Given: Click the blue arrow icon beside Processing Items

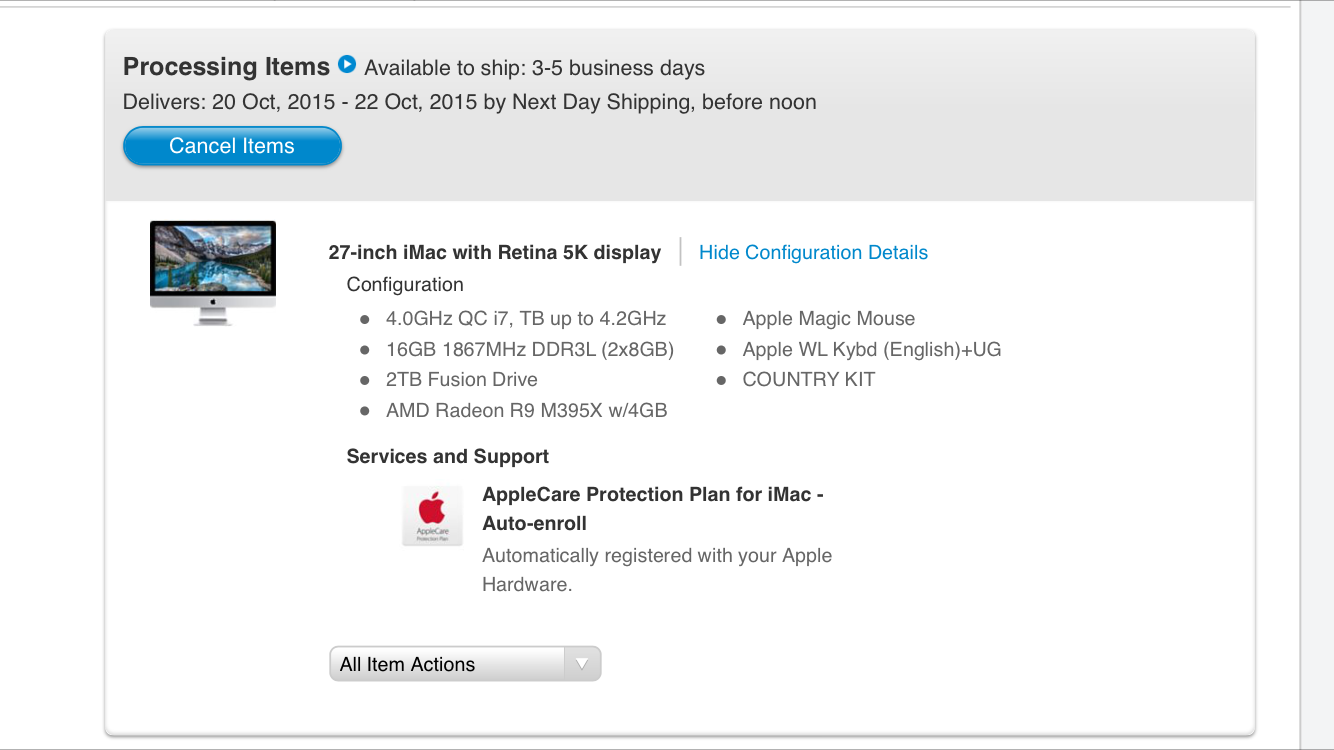Looking at the screenshot, I should click(347, 65).
